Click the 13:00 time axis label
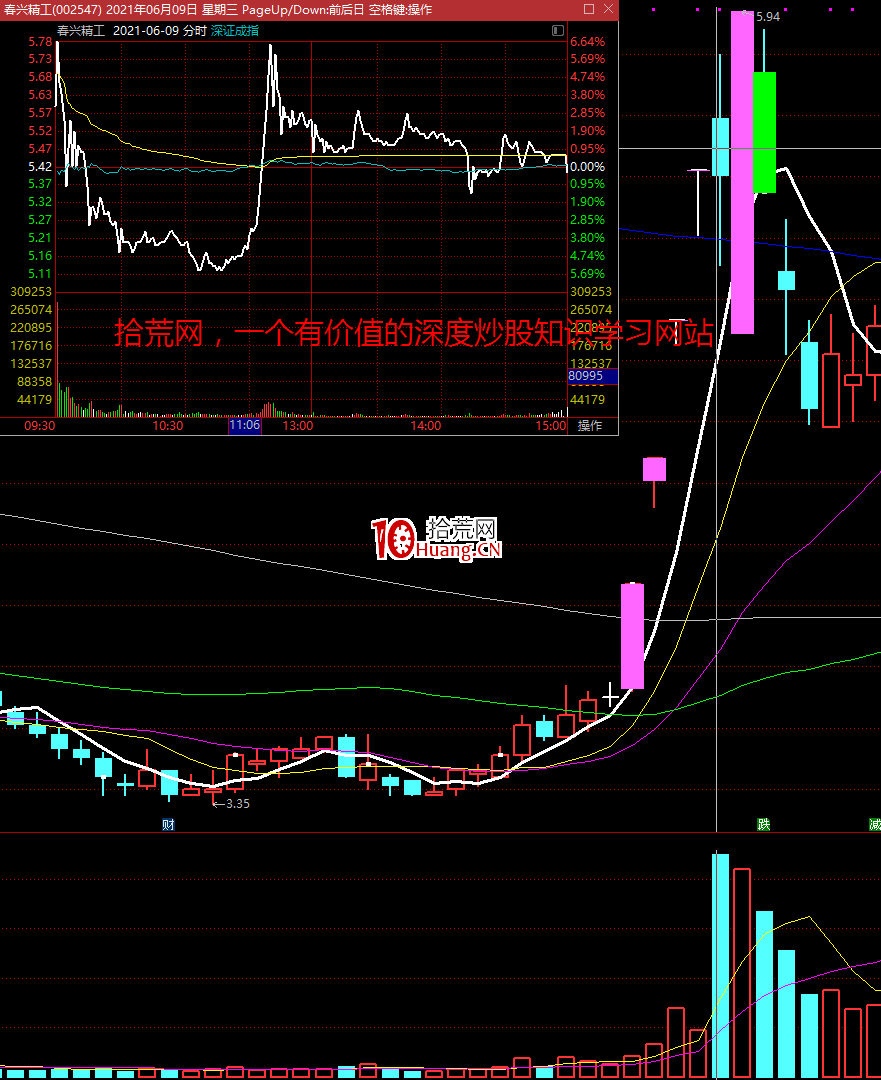This screenshot has width=881, height=1080. click(x=298, y=426)
